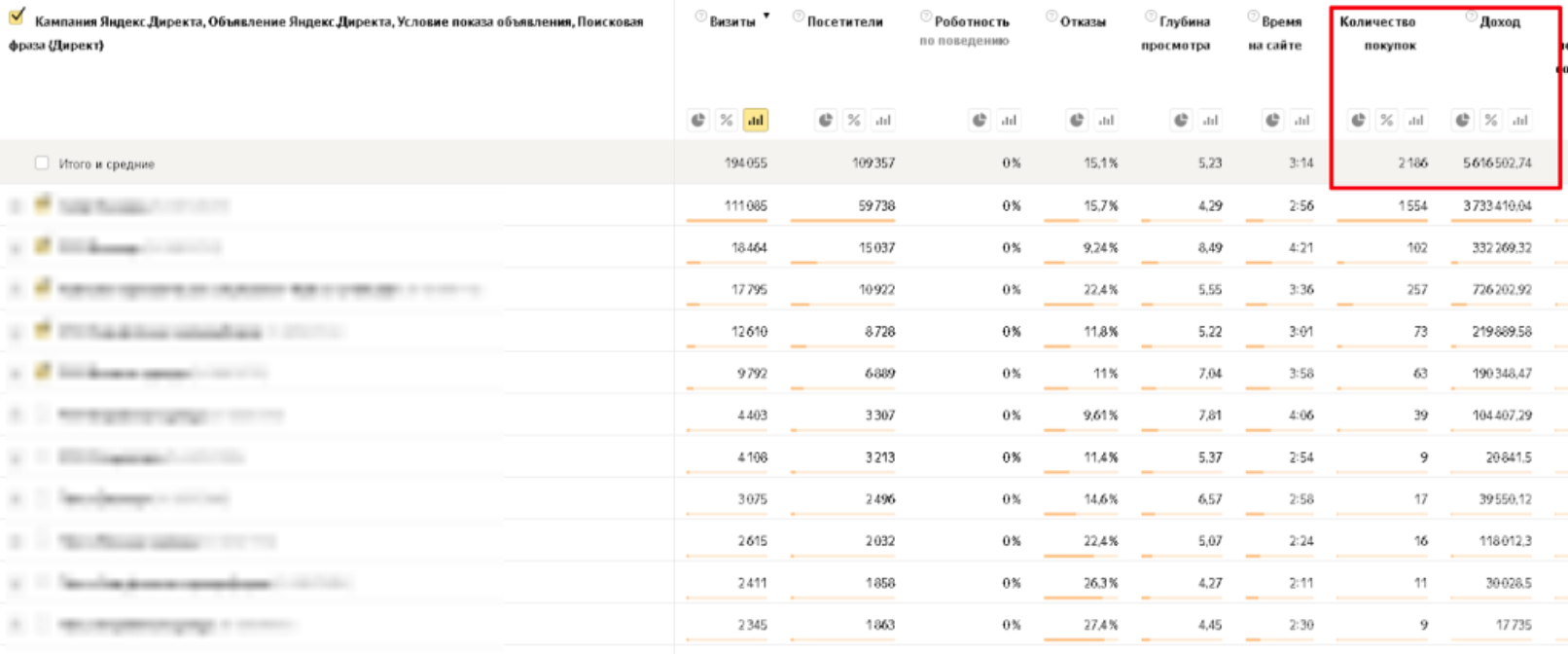Open help hint next to Отказы
The width and height of the screenshot is (1568, 654).
pyautogui.click(x=1051, y=17)
